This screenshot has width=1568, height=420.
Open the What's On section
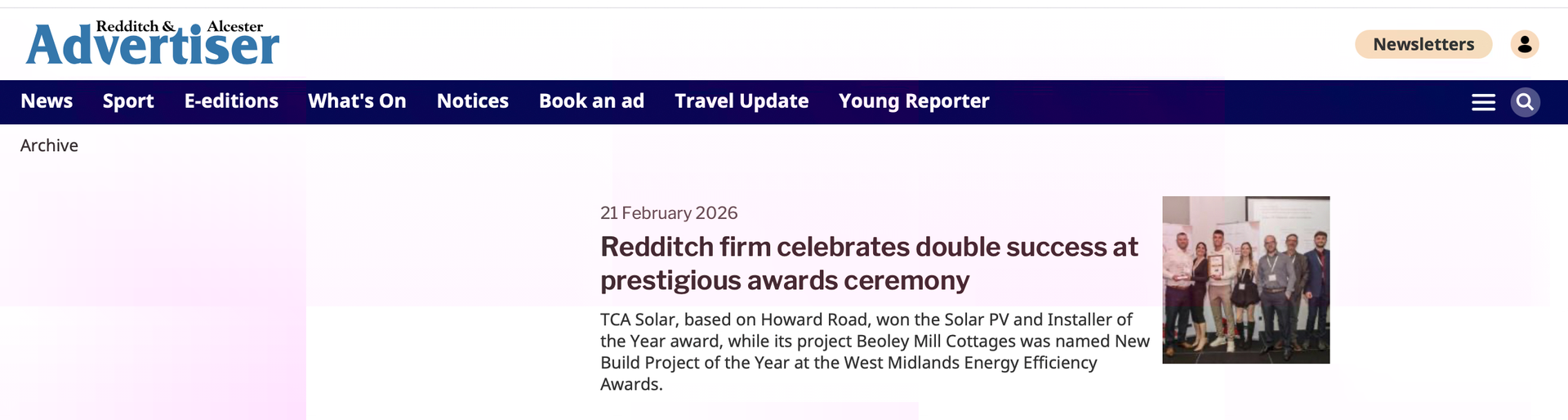[x=357, y=101]
